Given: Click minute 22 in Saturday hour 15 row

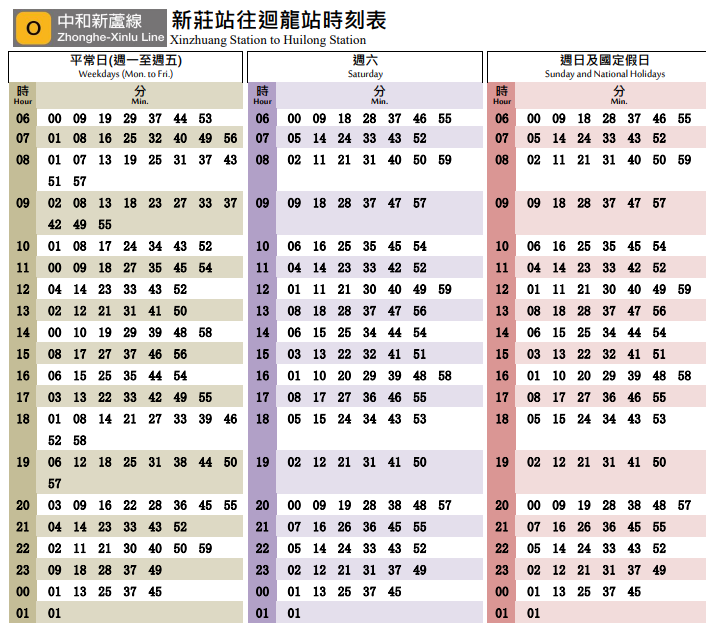Looking at the screenshot, I should [344, 354].
